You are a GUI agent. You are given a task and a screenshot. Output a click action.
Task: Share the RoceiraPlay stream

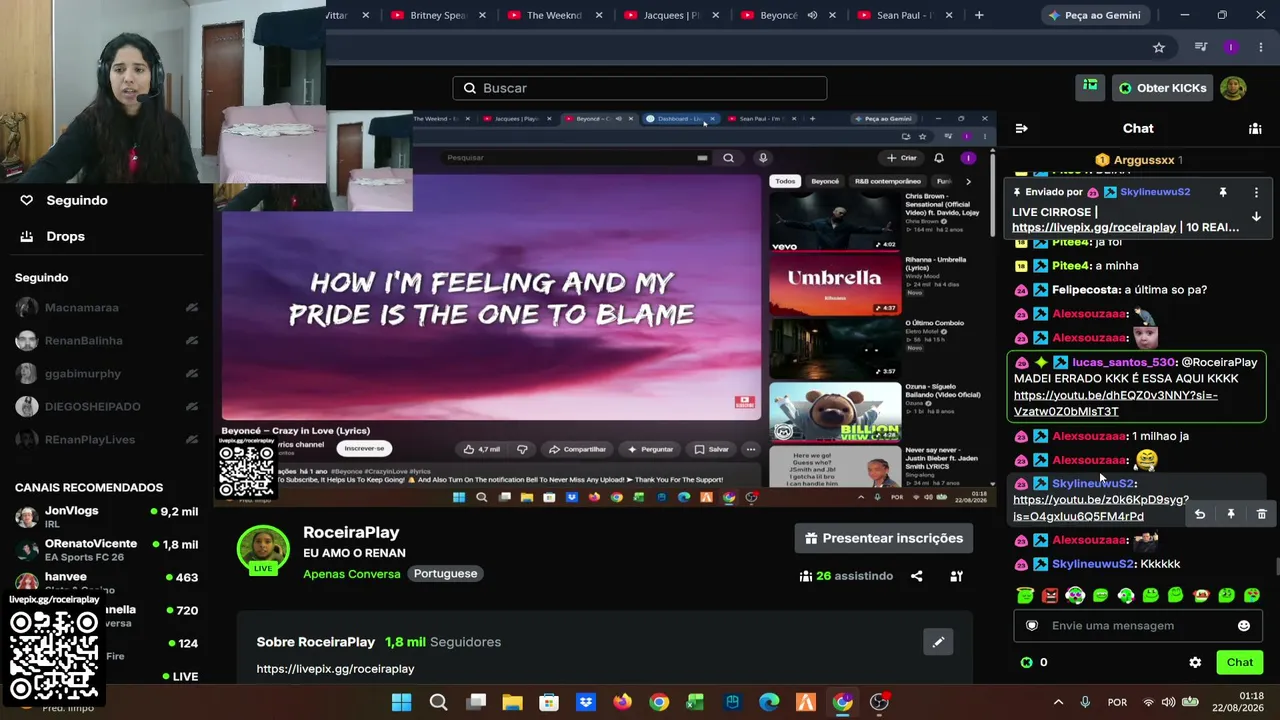pos(916,576)
